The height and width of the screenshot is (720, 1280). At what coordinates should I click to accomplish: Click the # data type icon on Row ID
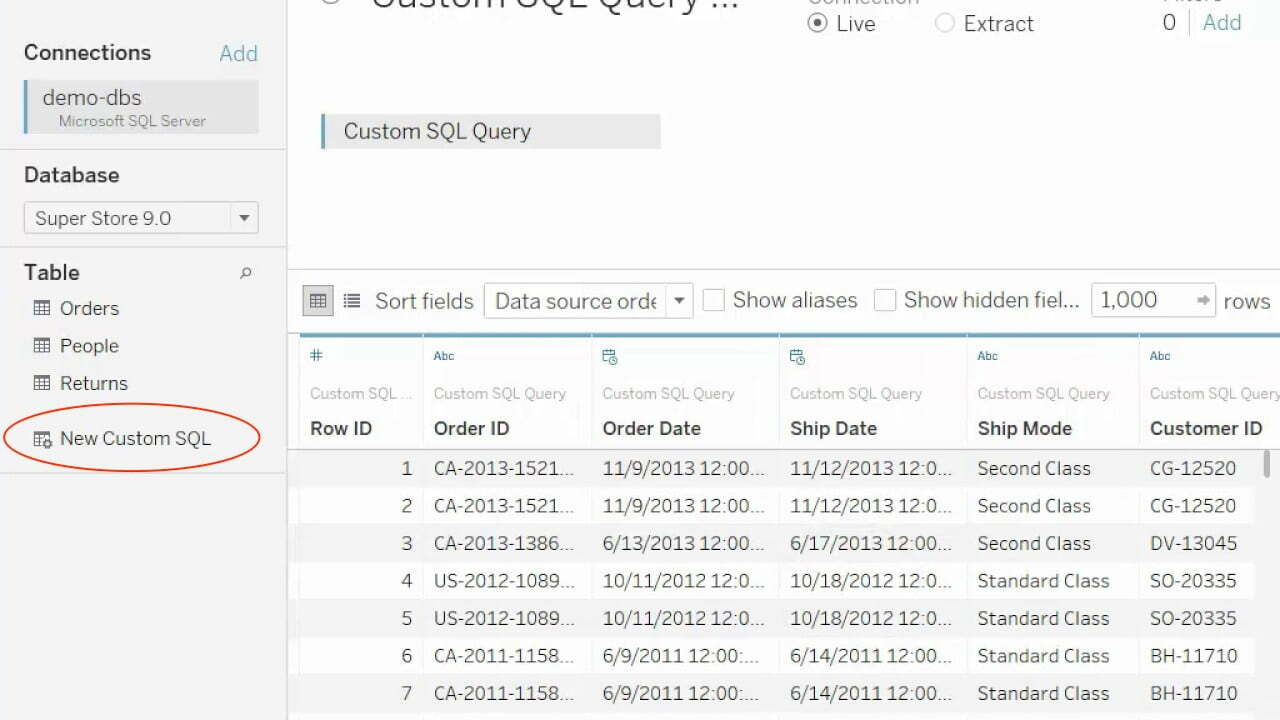(x=314, y=355)
